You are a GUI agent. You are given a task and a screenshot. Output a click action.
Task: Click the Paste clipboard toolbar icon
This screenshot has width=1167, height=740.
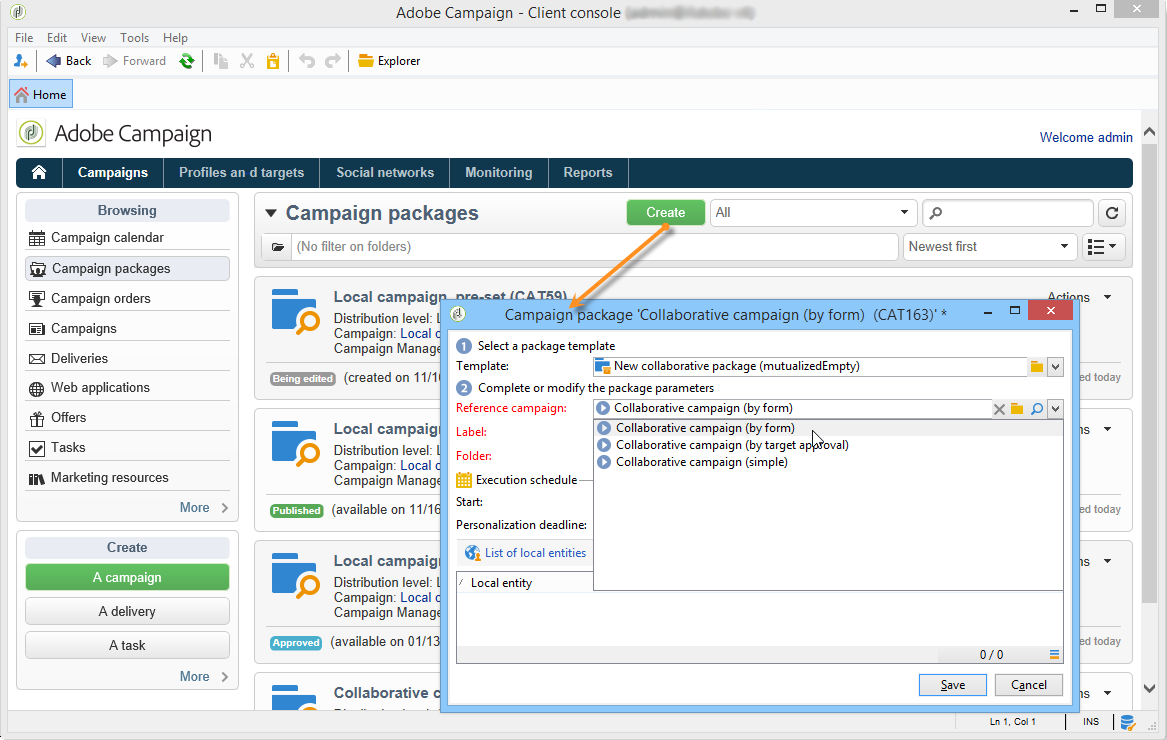(273, 61)
